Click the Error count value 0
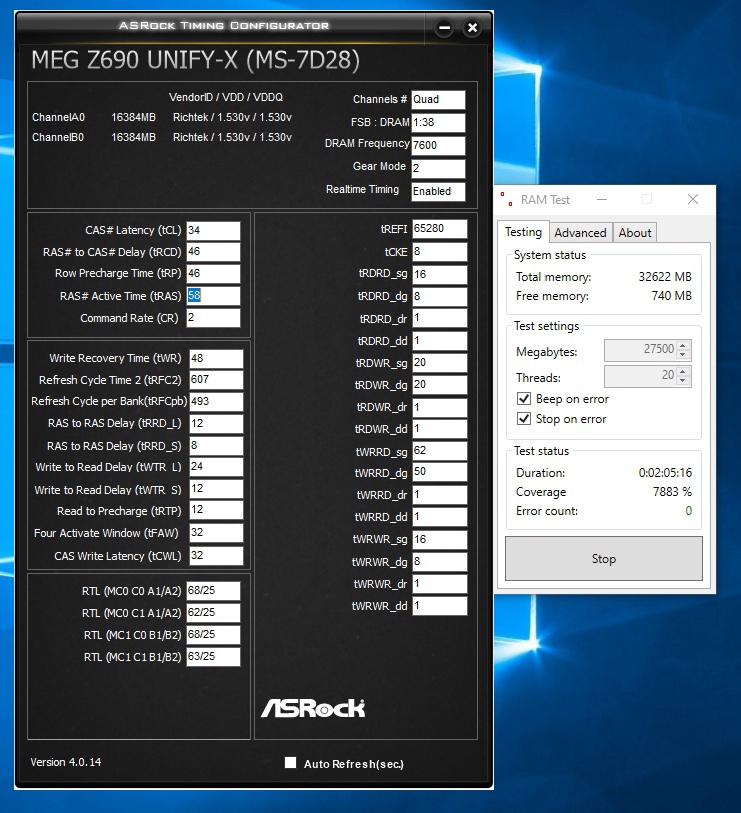Image resolution: width=741 pixels, height=813 pixels. [x=689, y=511]
